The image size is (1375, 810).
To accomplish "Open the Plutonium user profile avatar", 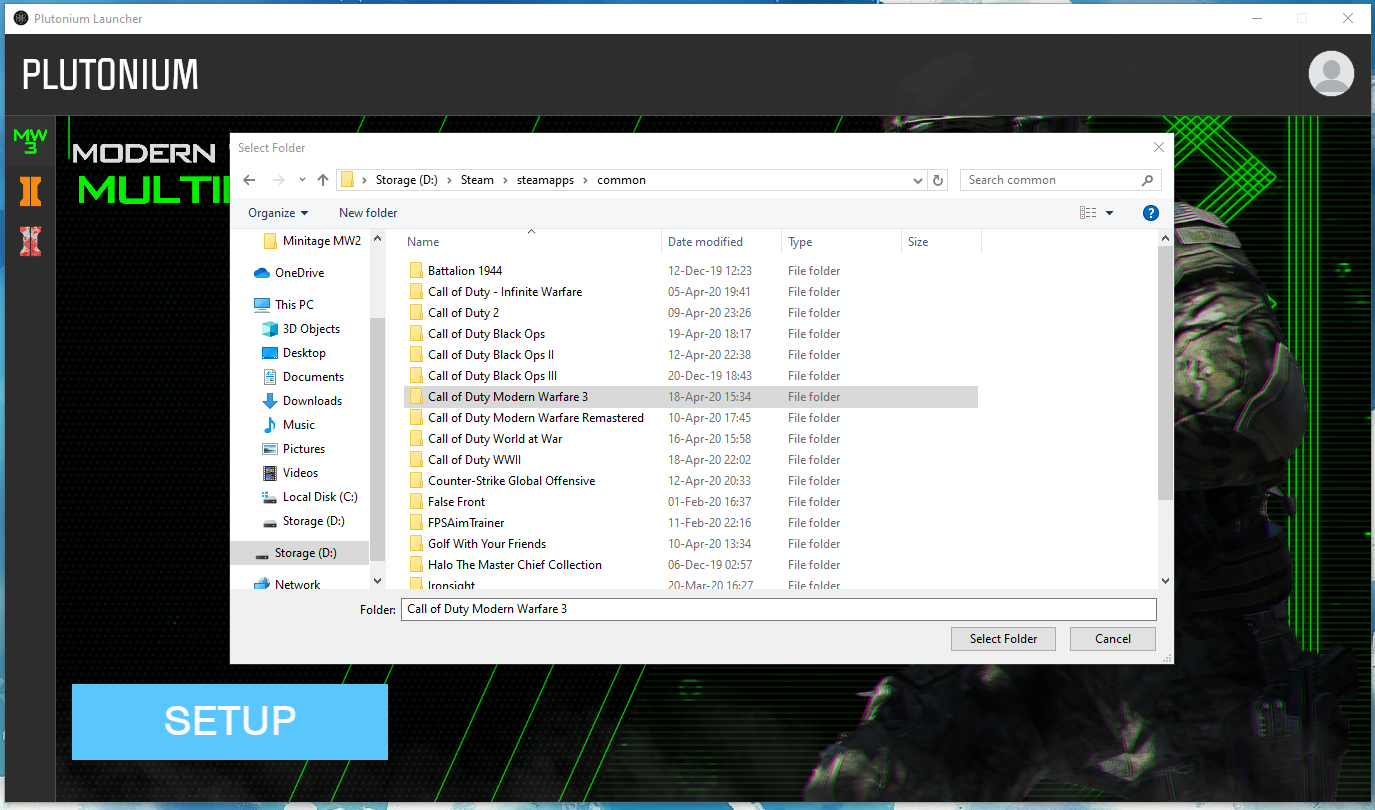I will (1331, 73).
